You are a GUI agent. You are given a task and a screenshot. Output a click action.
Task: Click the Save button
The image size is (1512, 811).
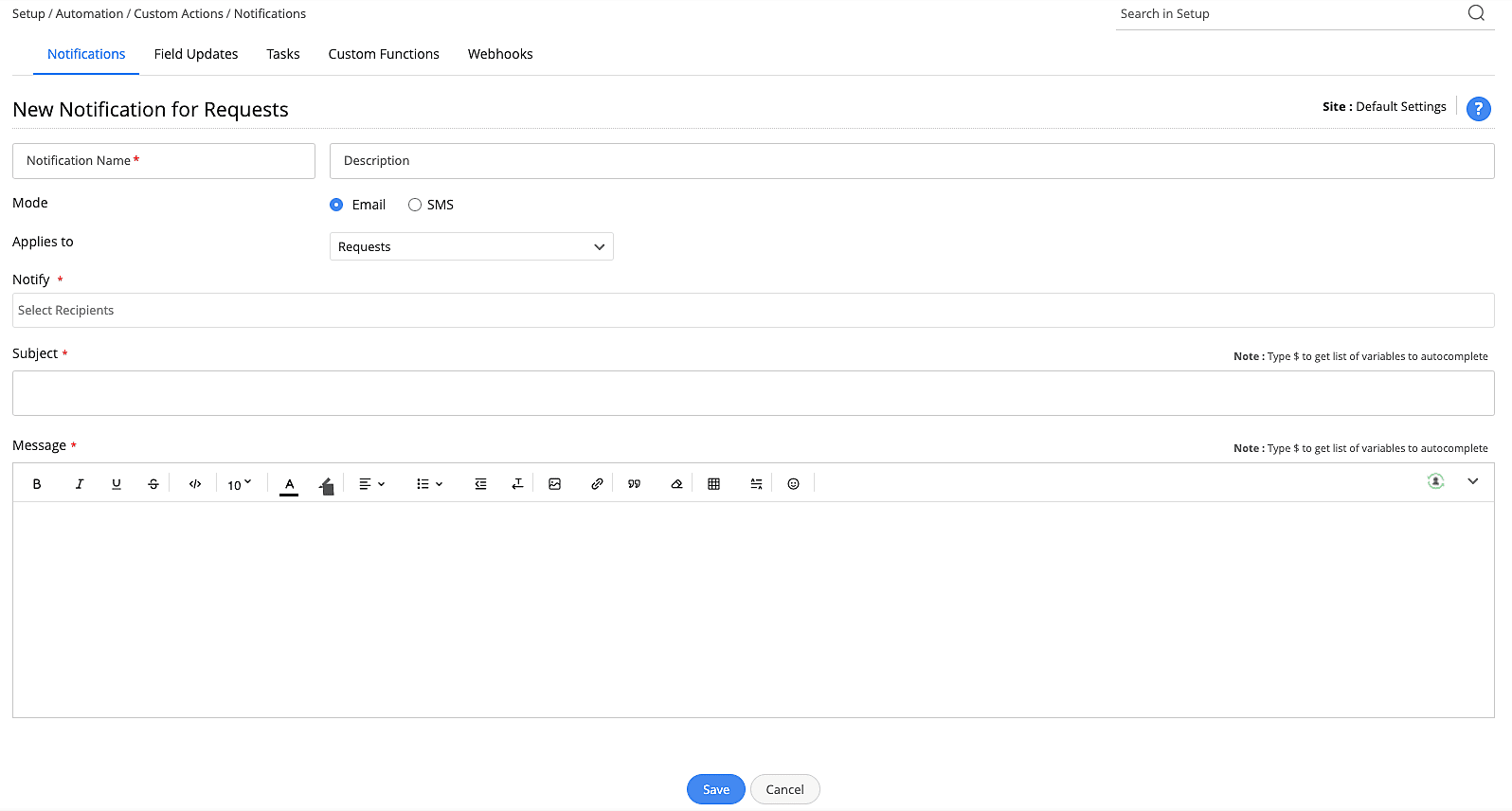point(715,789)
